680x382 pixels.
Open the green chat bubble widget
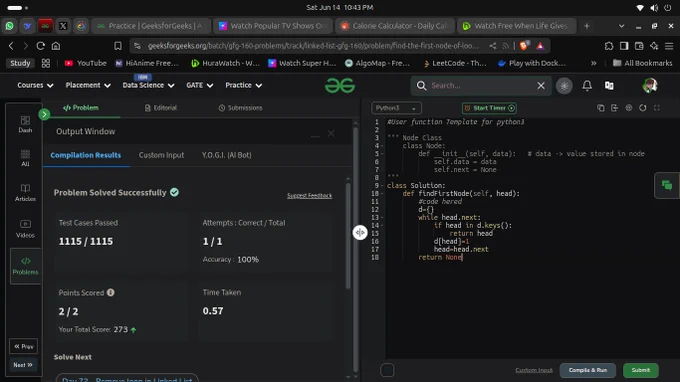click(x=667, y=185)
